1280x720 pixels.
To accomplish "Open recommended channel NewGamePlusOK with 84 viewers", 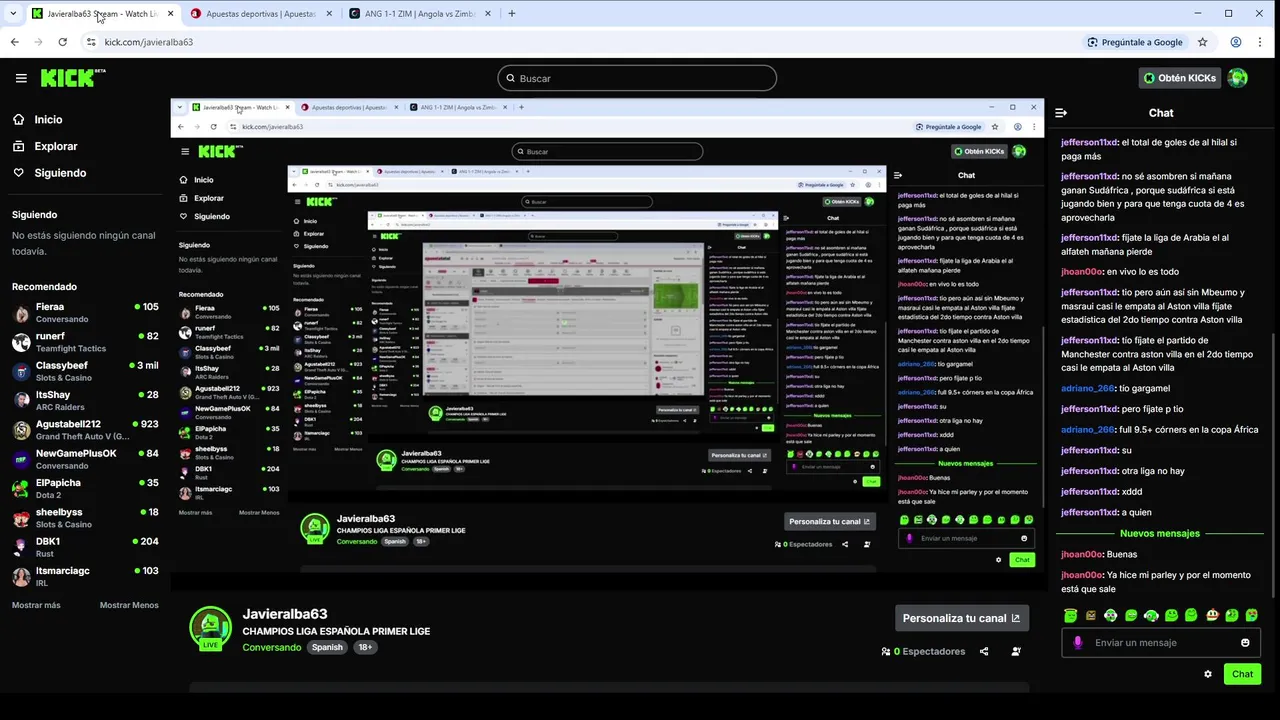I will click(85, 459).
